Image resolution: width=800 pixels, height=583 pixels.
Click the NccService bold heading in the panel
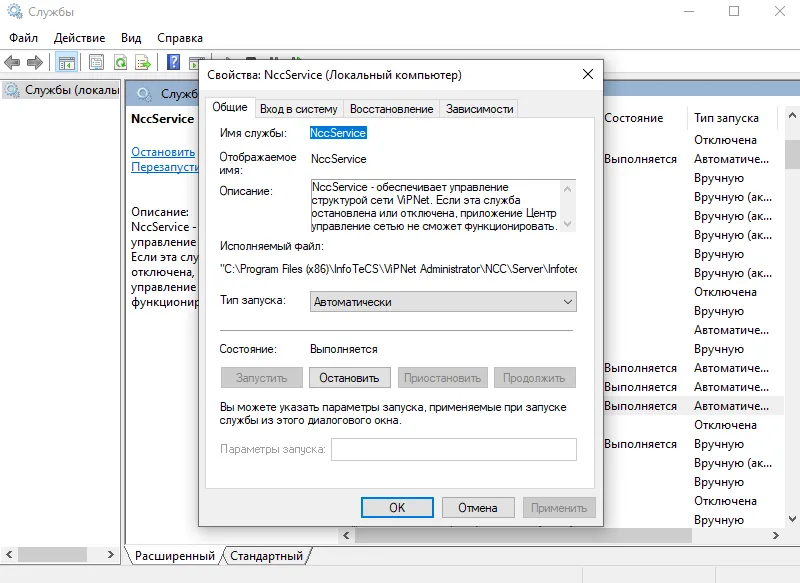point(162,119)
